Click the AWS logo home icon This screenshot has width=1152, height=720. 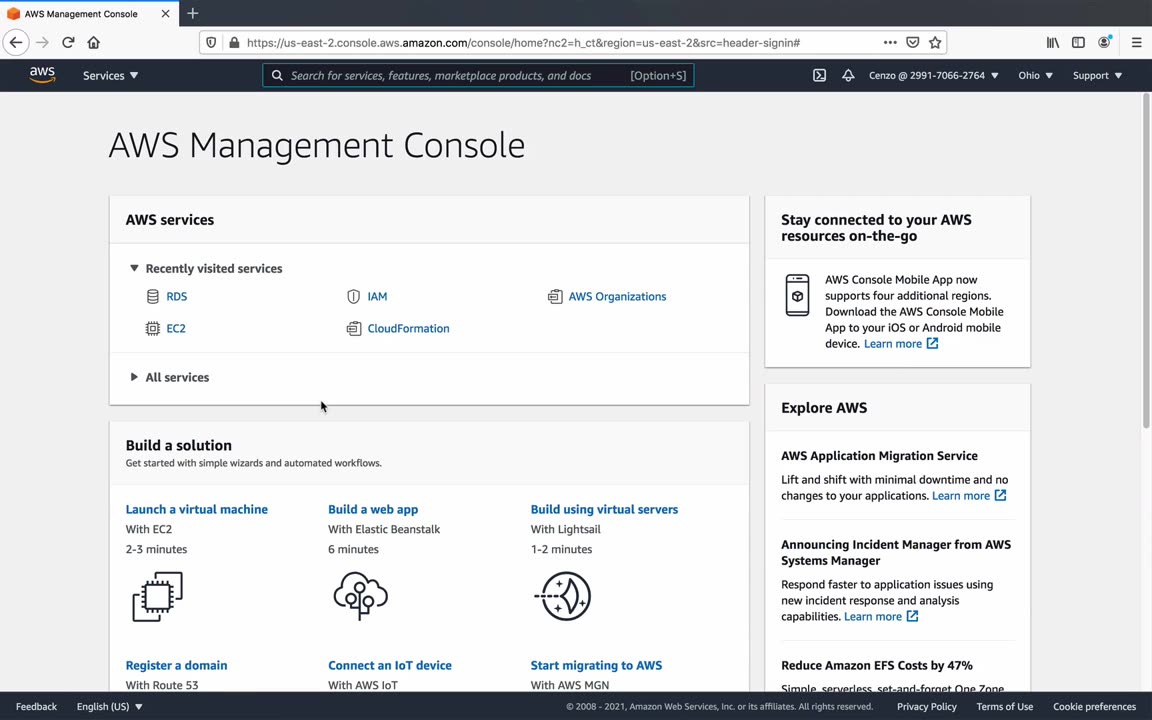pos(42,75)
